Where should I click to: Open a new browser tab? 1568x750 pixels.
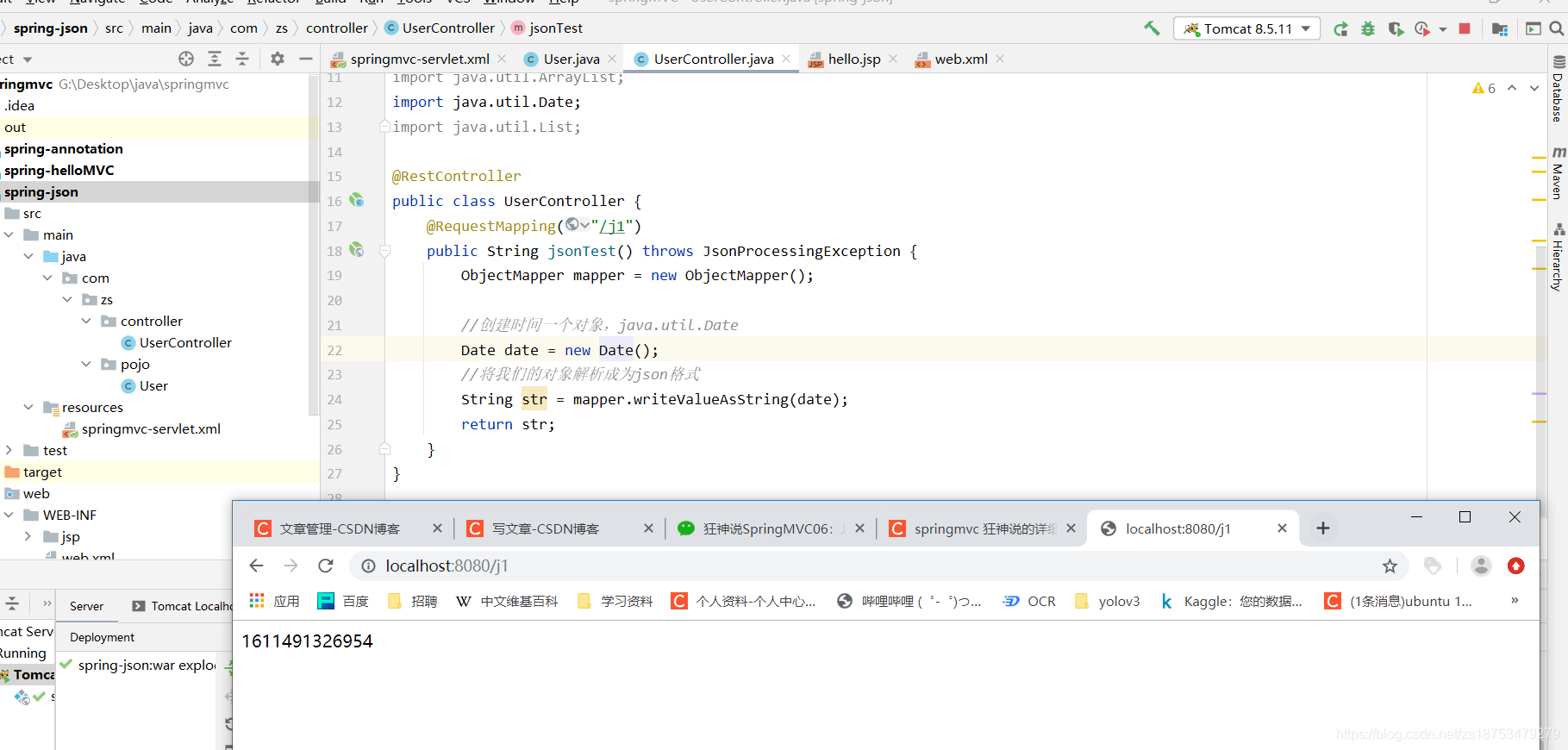(1323, 528)
